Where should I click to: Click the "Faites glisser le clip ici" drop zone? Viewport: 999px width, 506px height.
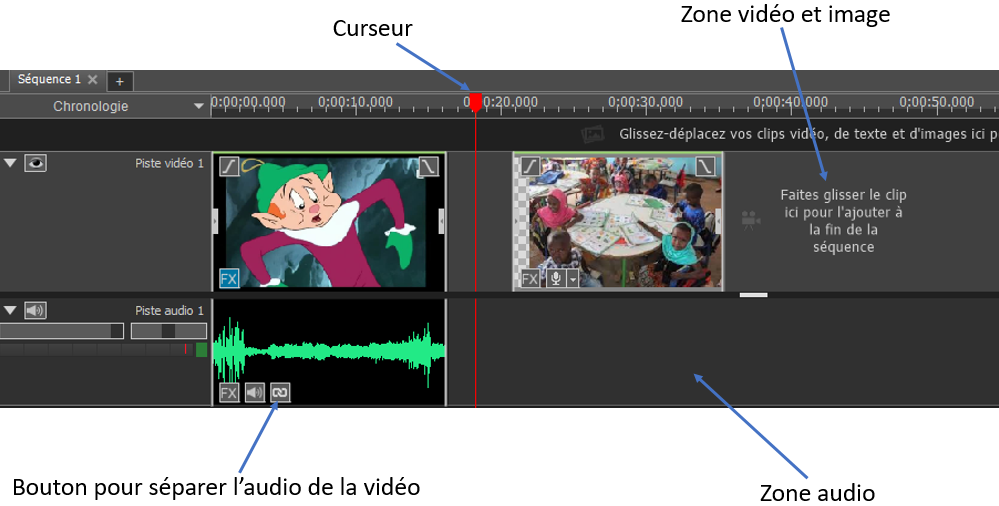(843, 220)
